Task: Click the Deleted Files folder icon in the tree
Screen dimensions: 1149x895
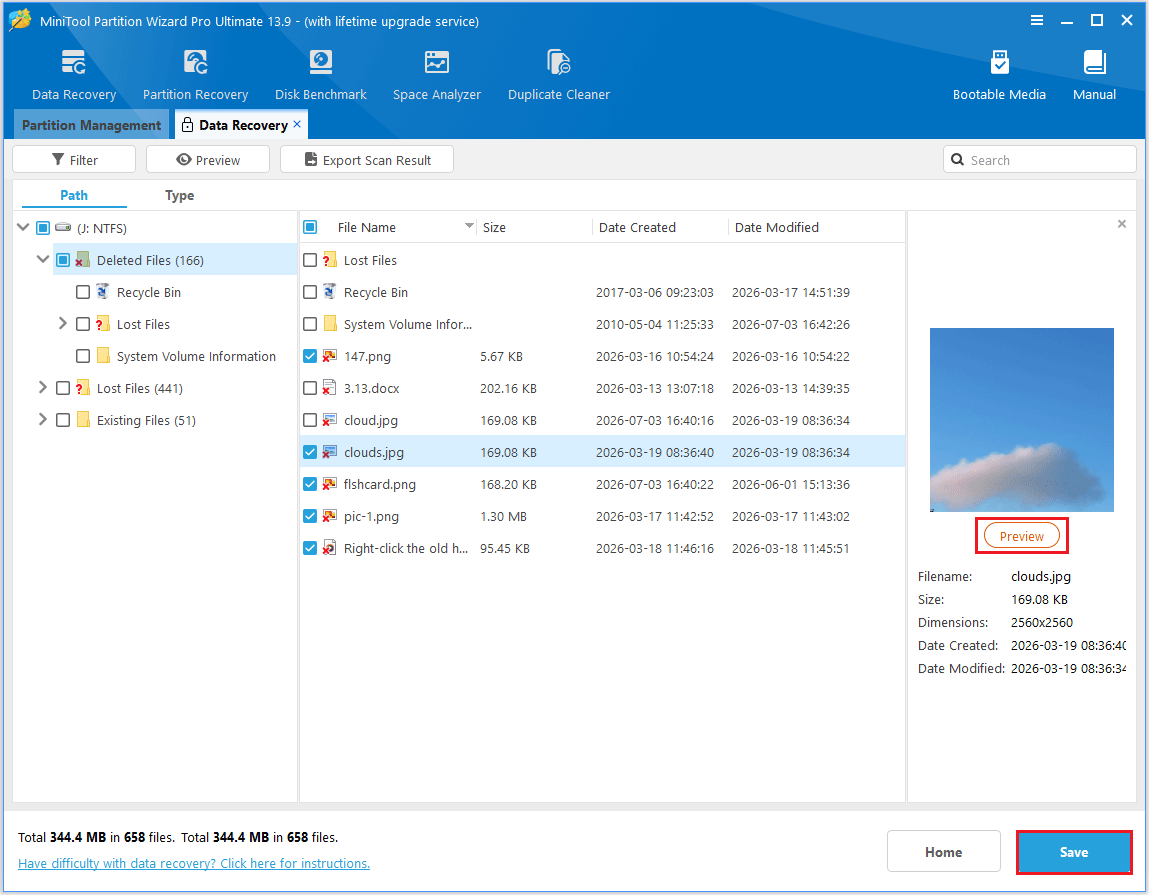Action: click(83, 260)
